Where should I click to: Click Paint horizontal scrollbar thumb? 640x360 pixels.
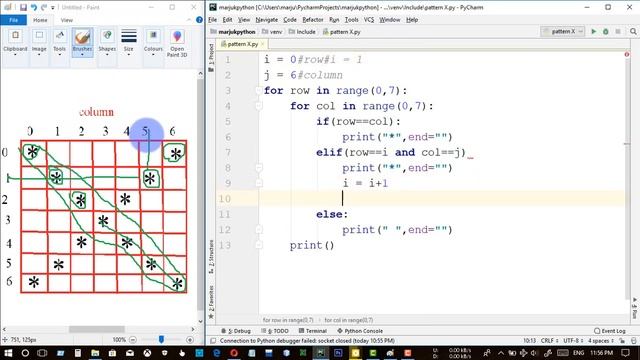coord(97,329)
